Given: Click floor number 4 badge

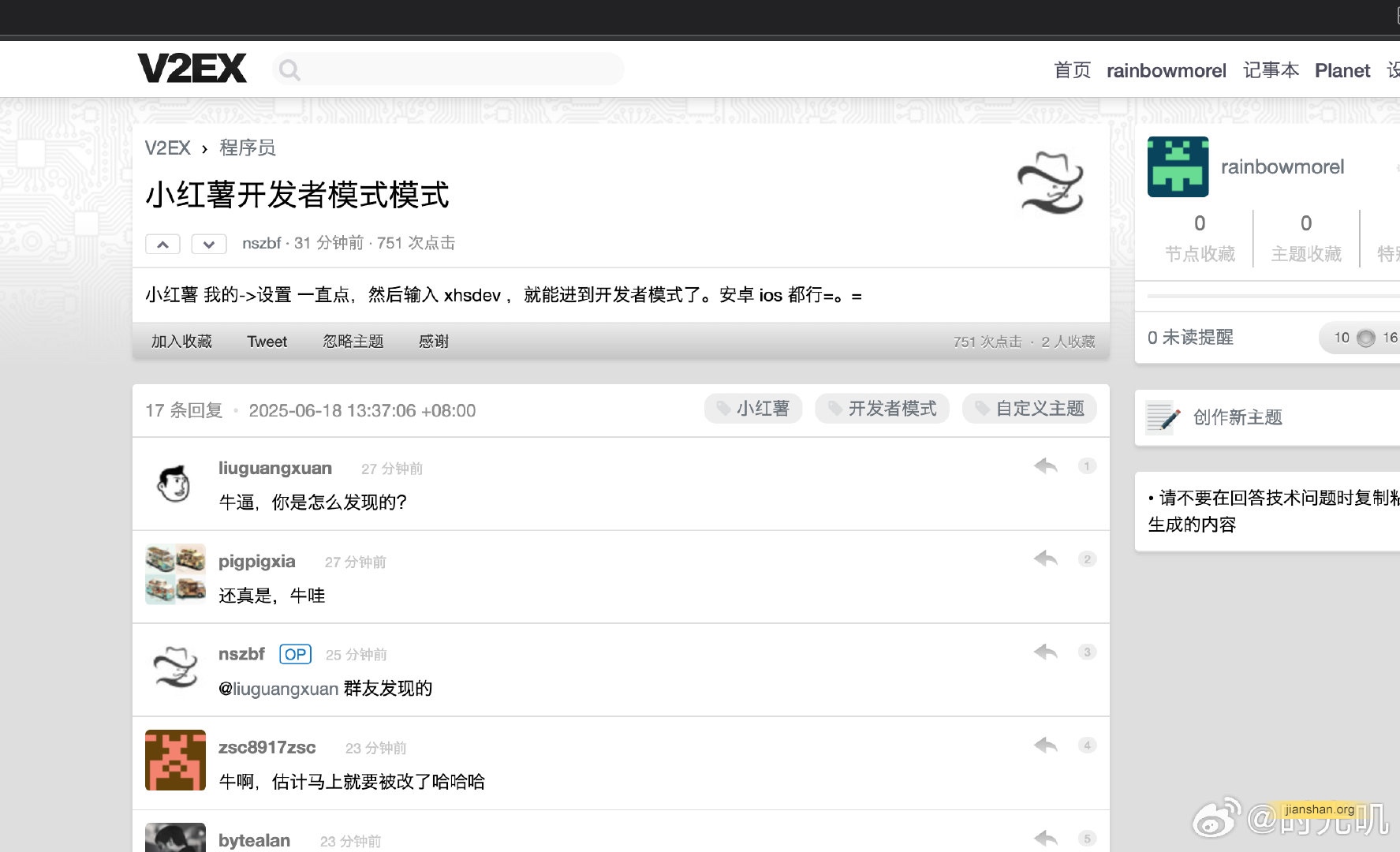Looking at the screenshot, I should pos(1087,745).
